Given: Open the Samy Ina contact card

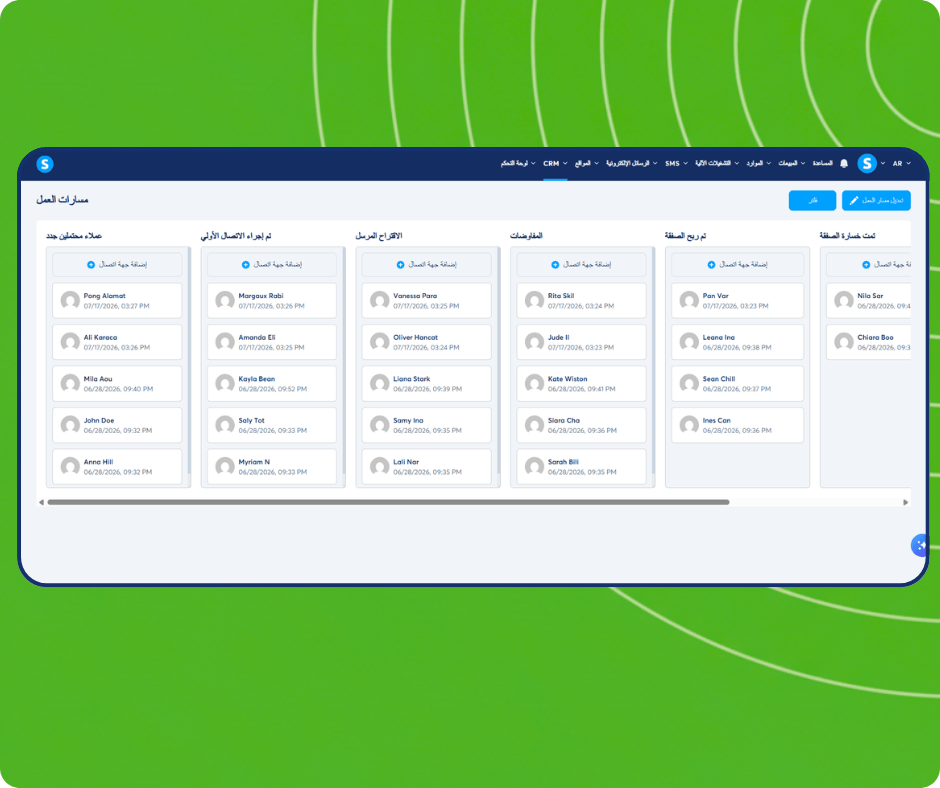Looking at the screenshot, I should [426, 425].
